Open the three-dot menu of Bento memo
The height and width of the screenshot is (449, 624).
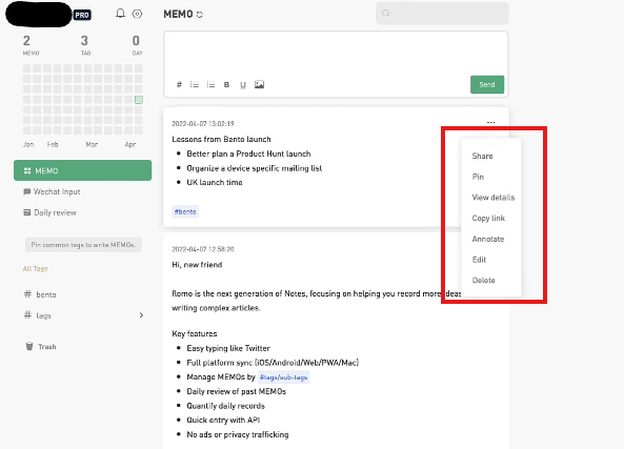coord(491,123)
